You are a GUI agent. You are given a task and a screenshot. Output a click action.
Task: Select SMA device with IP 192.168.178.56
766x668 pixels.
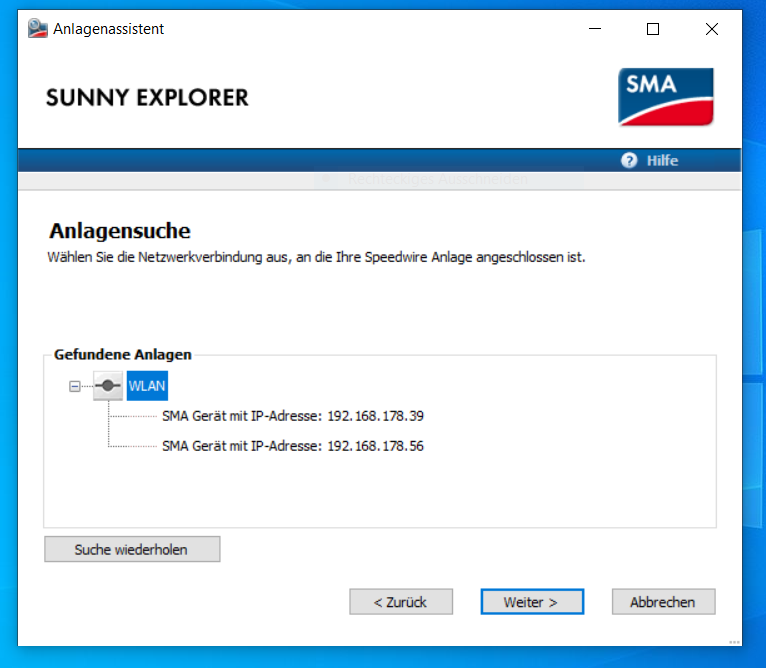click(293, 446)
